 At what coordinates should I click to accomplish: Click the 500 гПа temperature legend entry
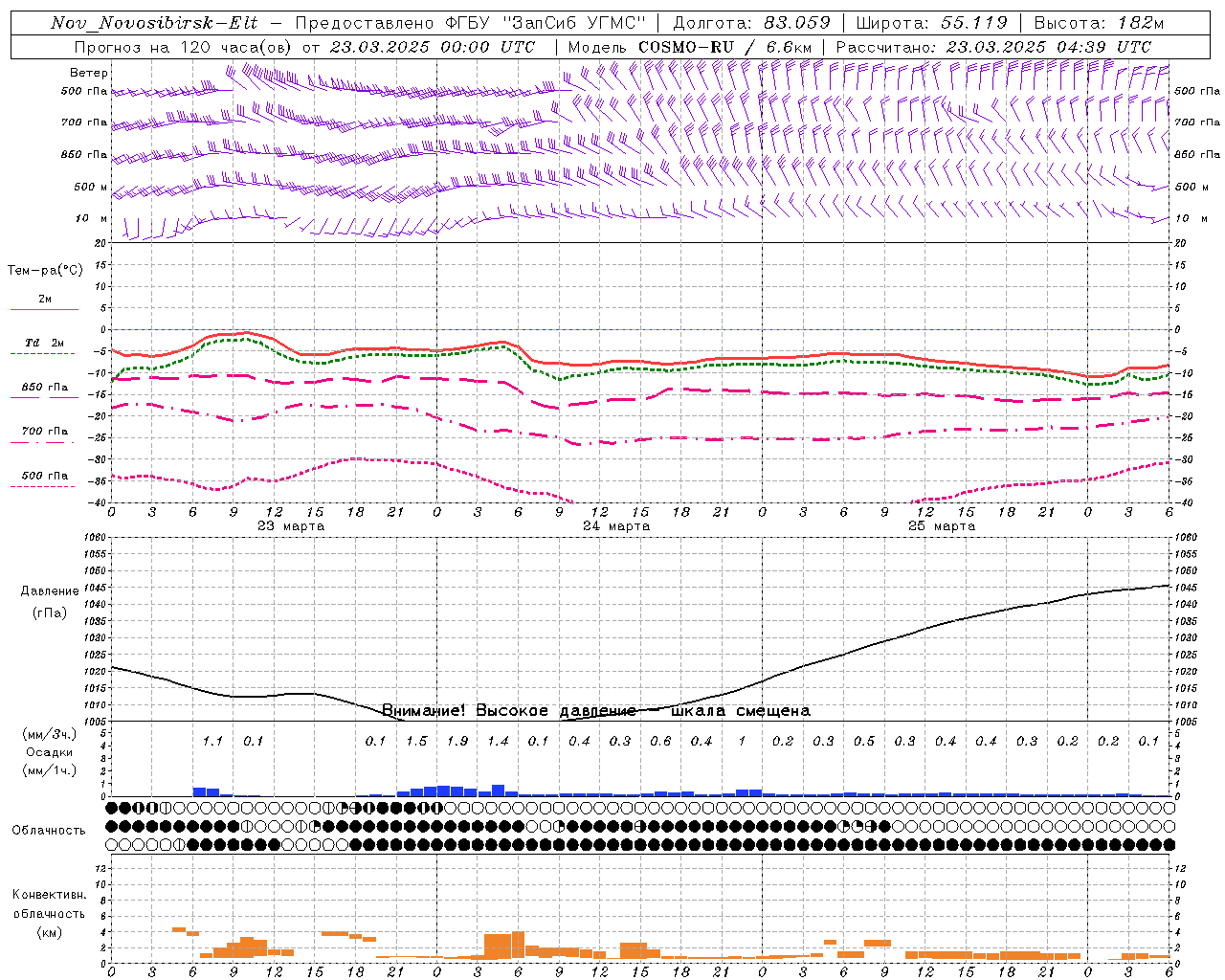point(45,476)
